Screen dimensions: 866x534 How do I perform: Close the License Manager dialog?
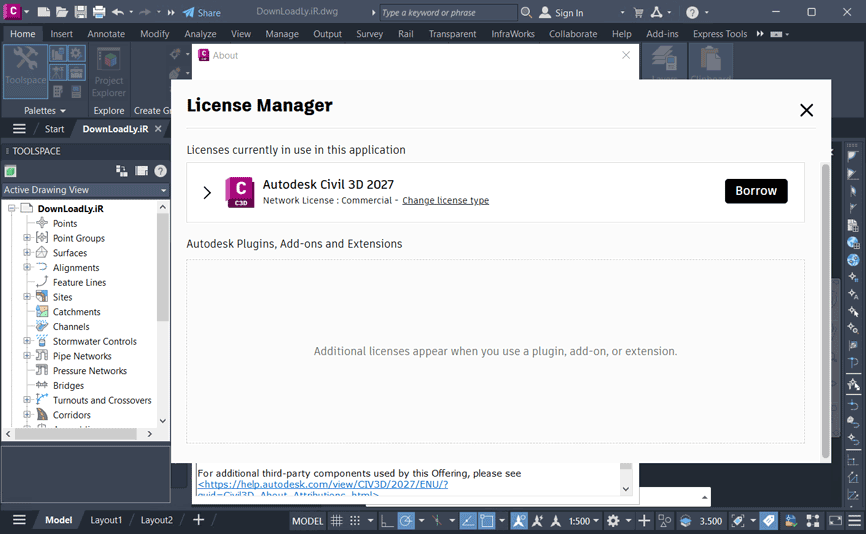coord(806,110)
